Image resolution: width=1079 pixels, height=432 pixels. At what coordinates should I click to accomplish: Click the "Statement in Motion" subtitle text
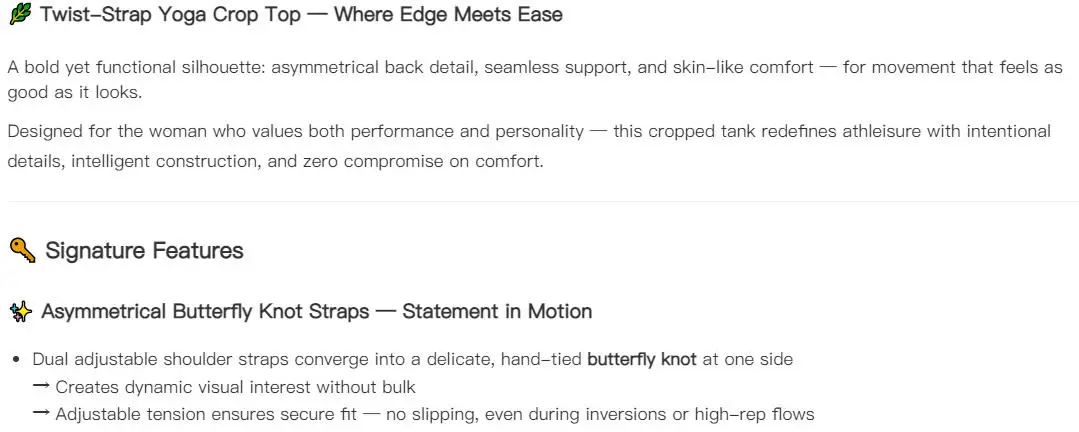pos(497,312)
